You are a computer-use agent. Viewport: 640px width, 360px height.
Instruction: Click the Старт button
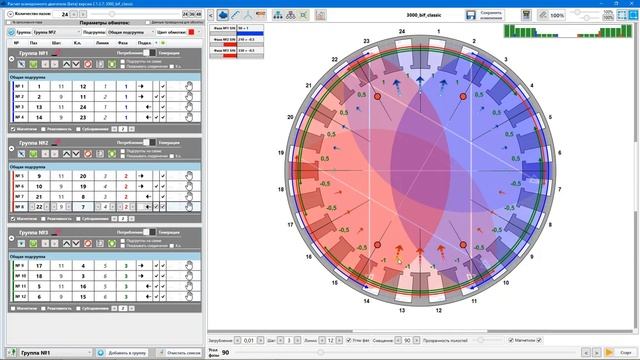(620, 352)
